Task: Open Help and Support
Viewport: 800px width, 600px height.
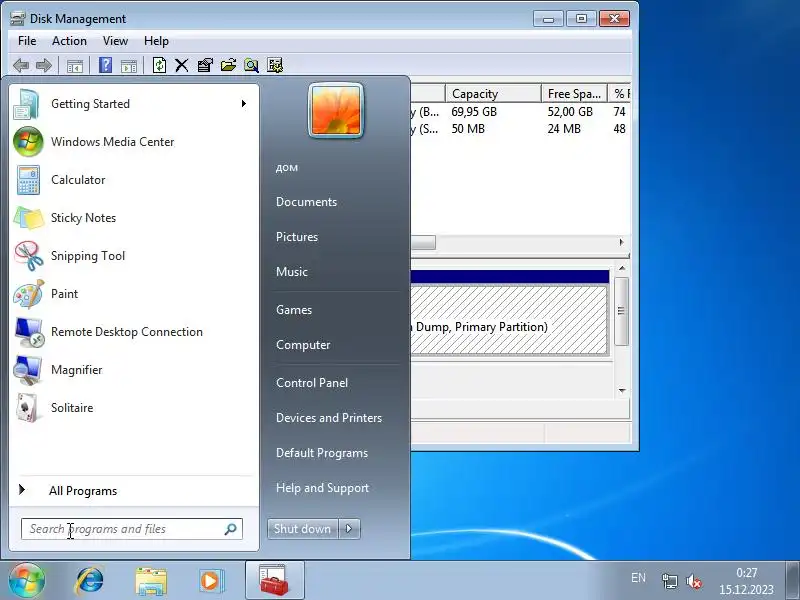Action: tap(322, 488)
